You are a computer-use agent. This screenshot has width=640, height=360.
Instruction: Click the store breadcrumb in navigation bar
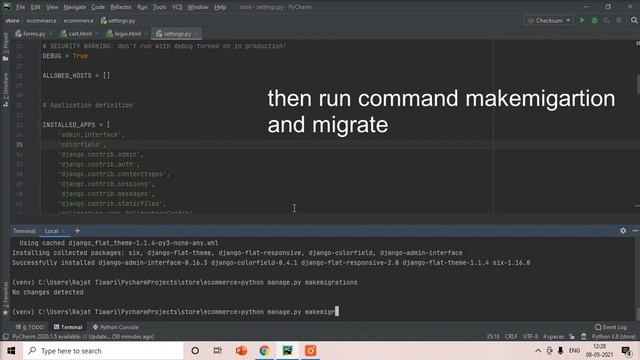click(12, 20)
